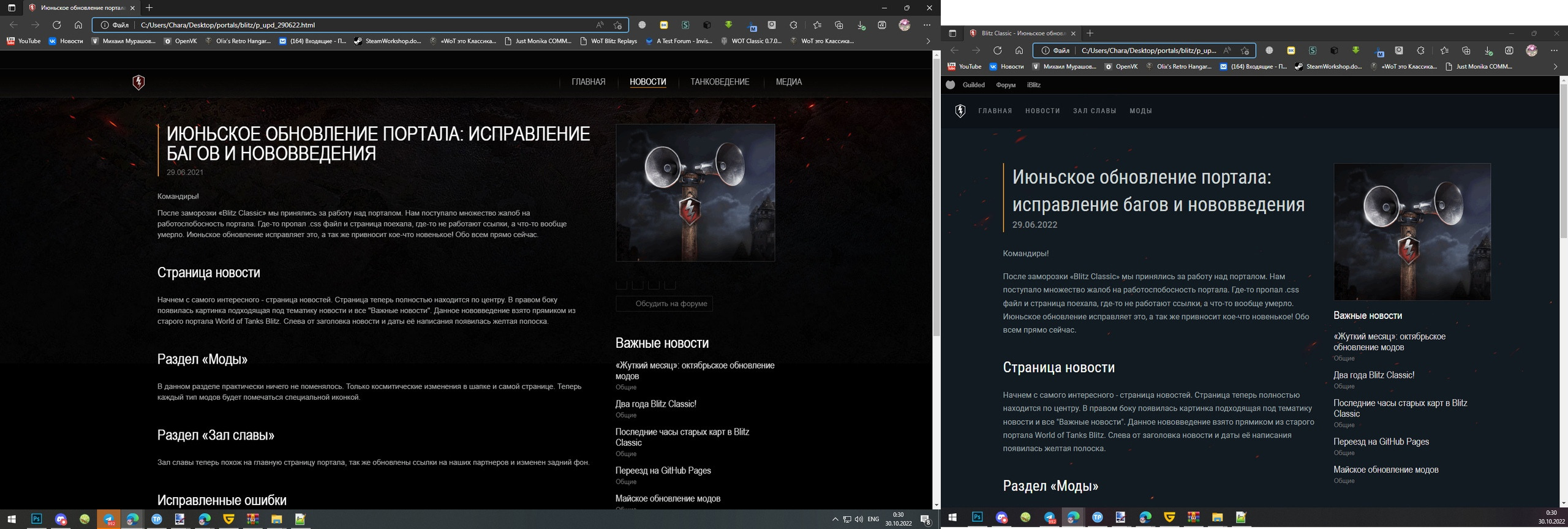Click the refresh icon in the left browser window

point(56,25)
